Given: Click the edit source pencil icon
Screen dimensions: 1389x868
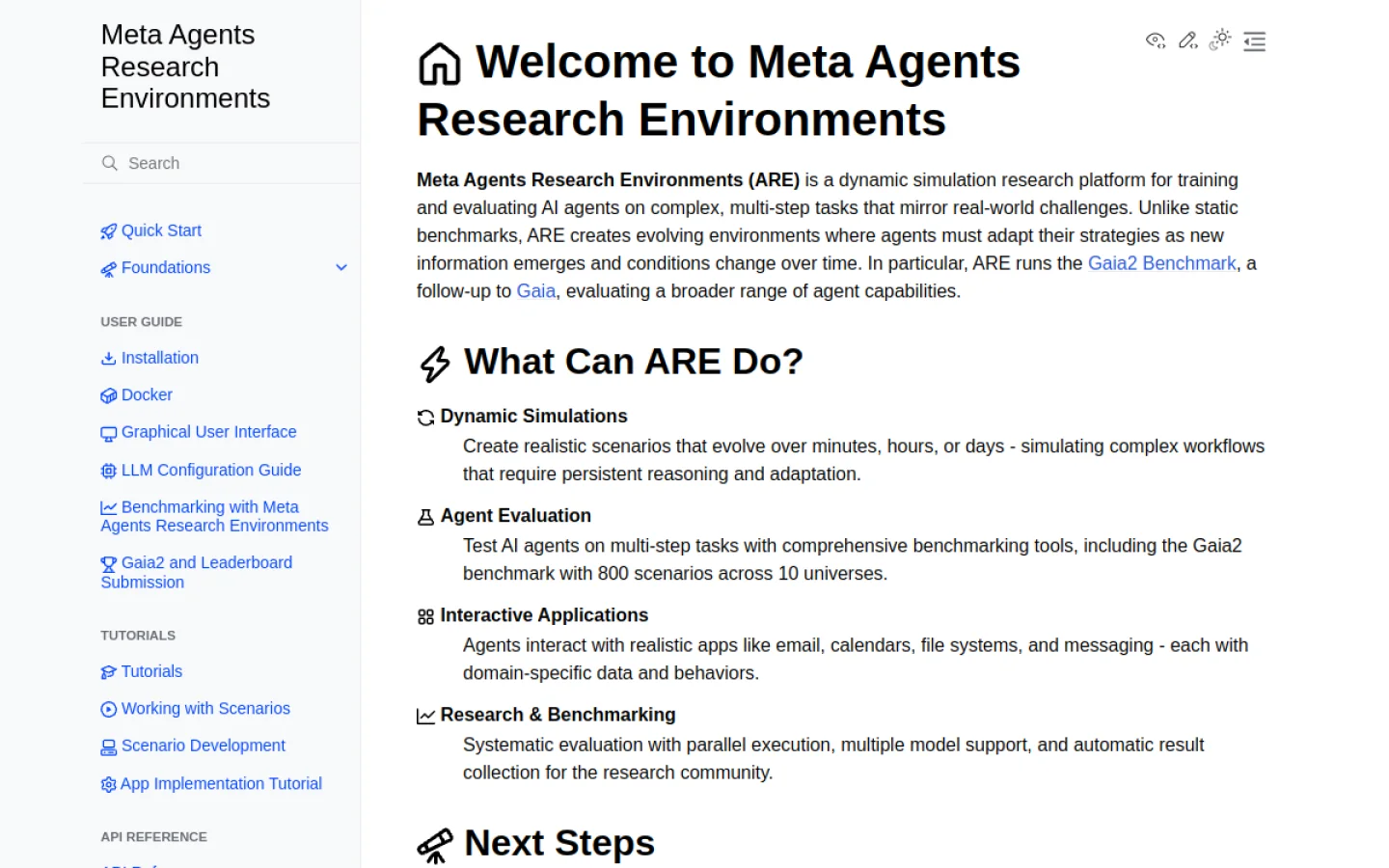Looking at the screenshot, I should [x=1188, y=41].
